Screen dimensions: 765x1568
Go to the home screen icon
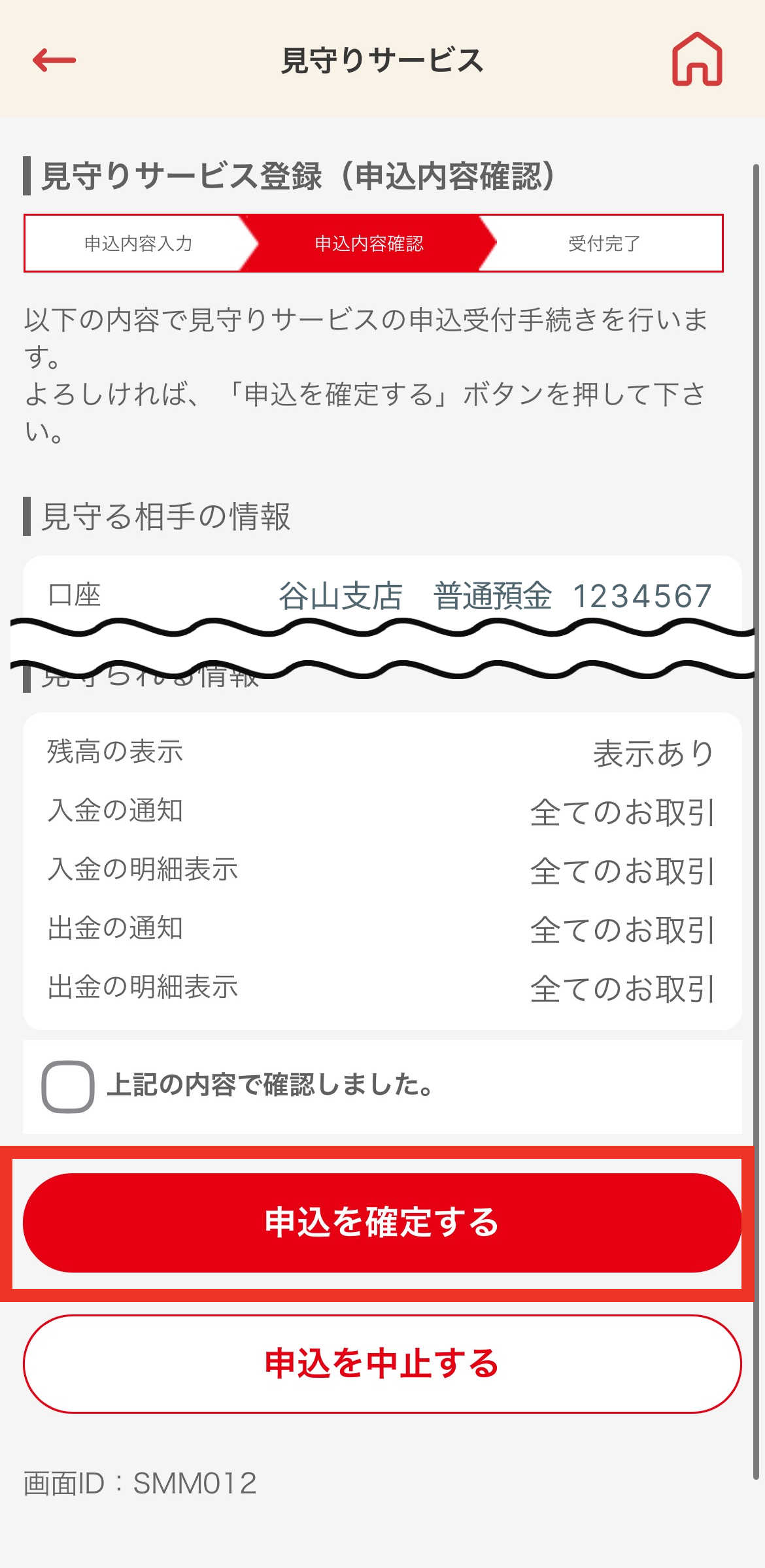pyautogui.click(x=697, y=59)
